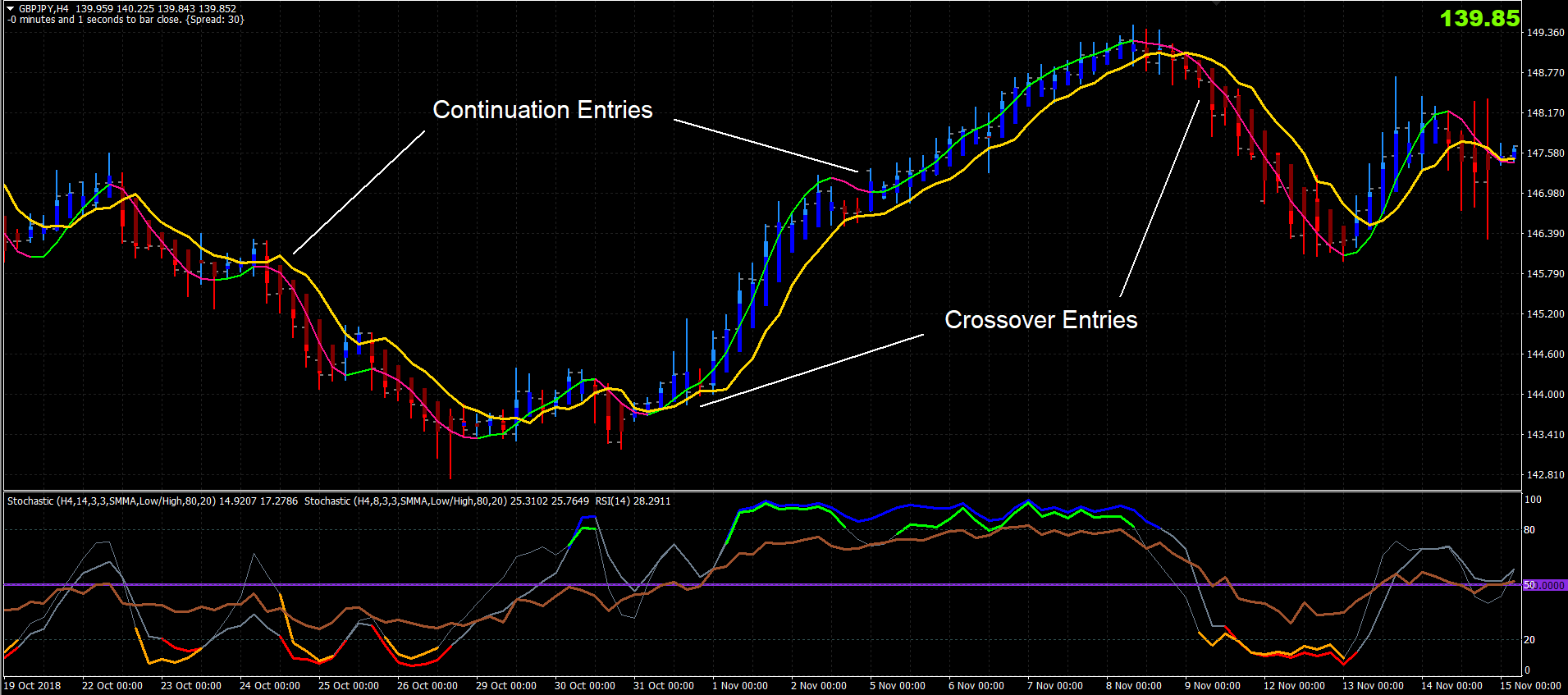Select the 146.390 price scale value
The width and height of the screenshot is (1568, 695).
click(x=1545, y=234)
